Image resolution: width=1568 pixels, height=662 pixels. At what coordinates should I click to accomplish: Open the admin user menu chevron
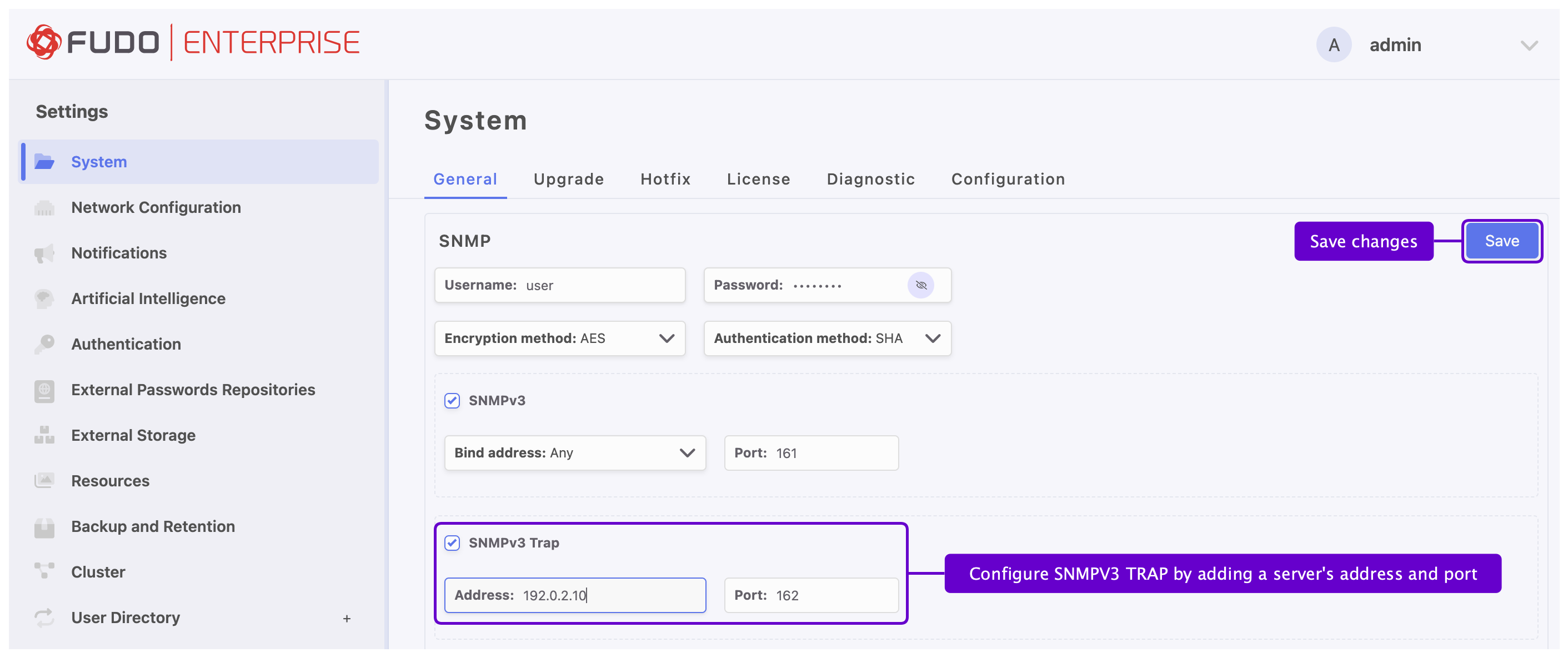tap(1529, 45)
